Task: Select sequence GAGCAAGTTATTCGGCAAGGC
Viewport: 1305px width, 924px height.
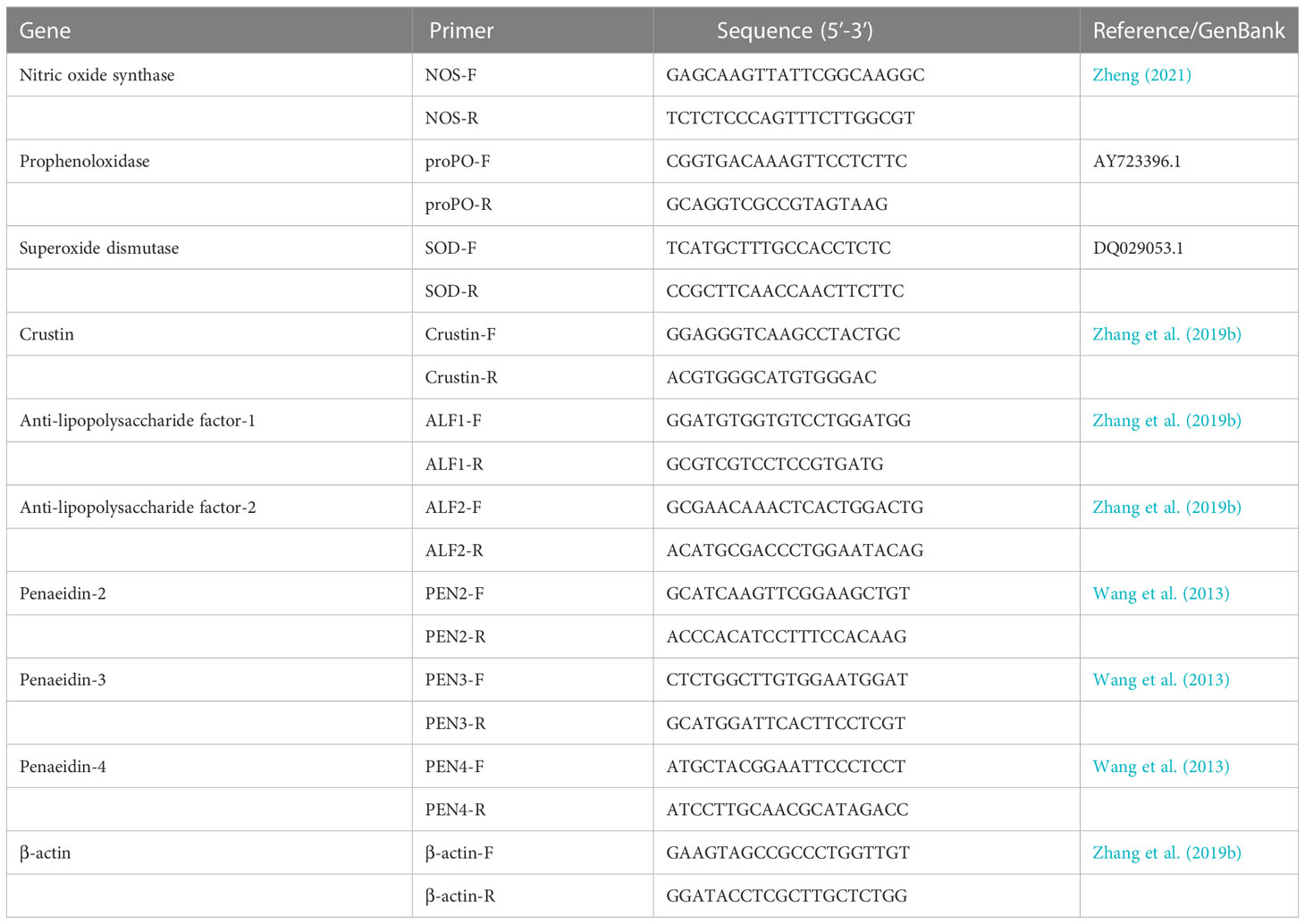Action: pos(796,75)
